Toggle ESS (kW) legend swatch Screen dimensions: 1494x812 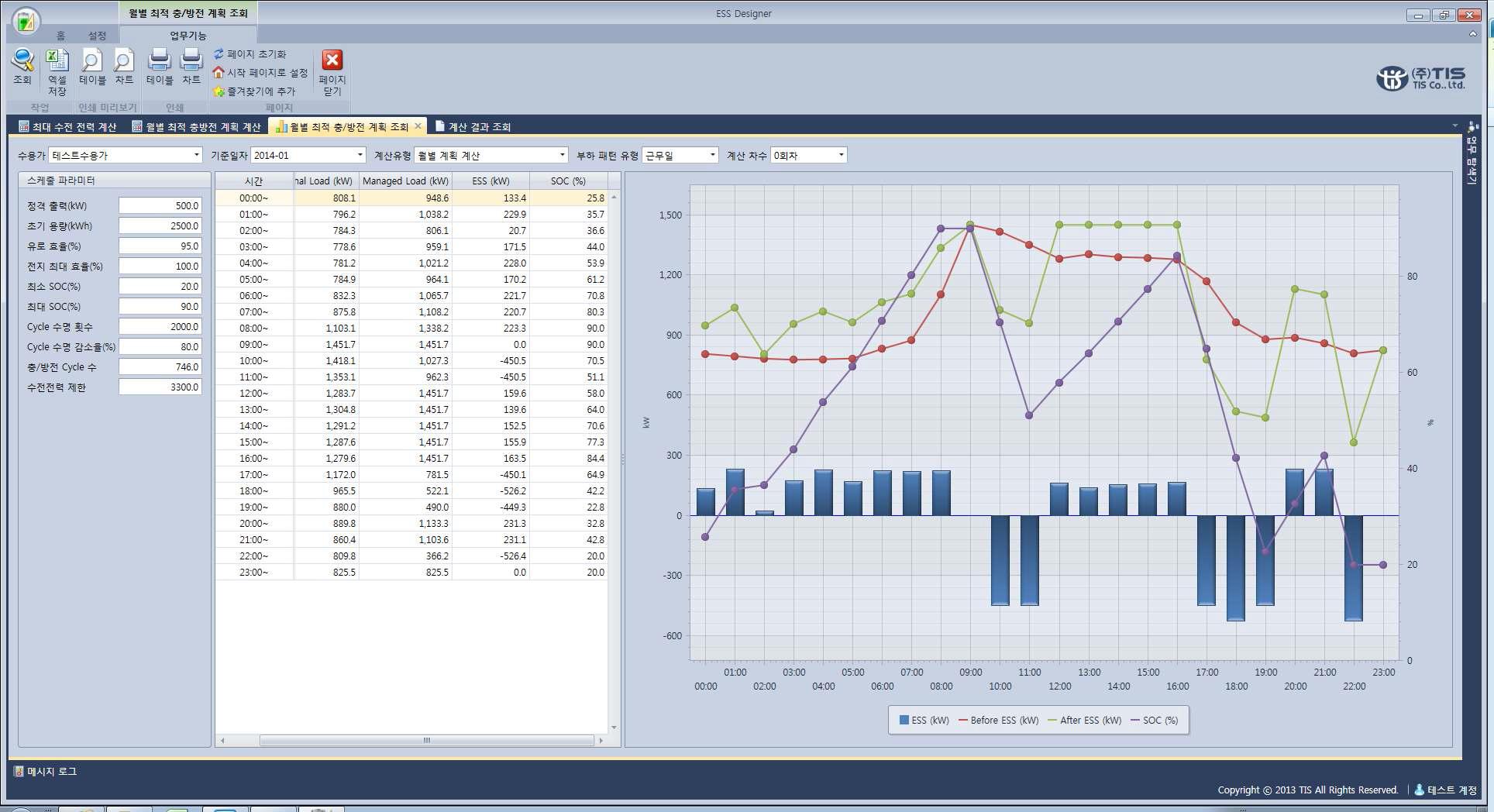[x=904, y=720]
